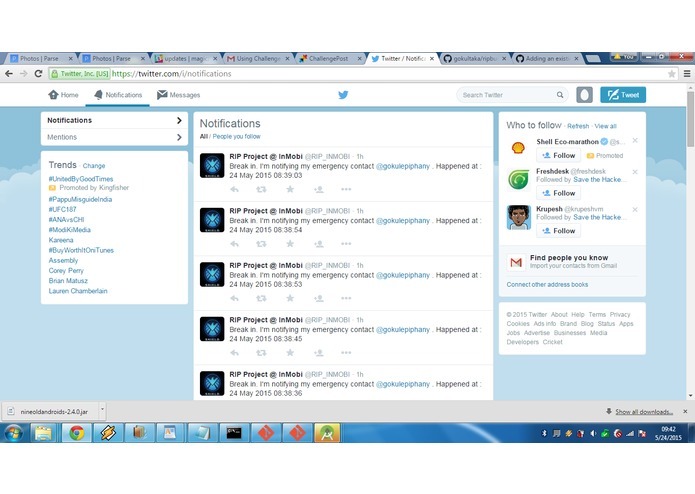Select the All notifications filter

point(203,136)
